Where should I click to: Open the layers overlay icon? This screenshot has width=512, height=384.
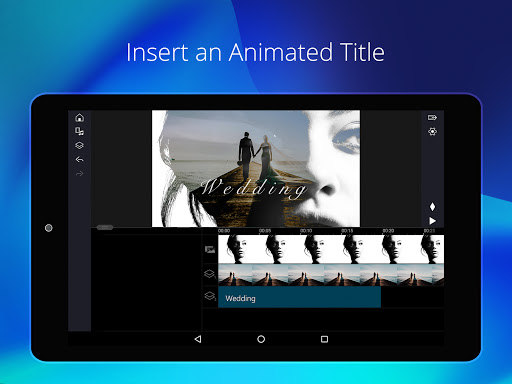[x=79, y=145]
